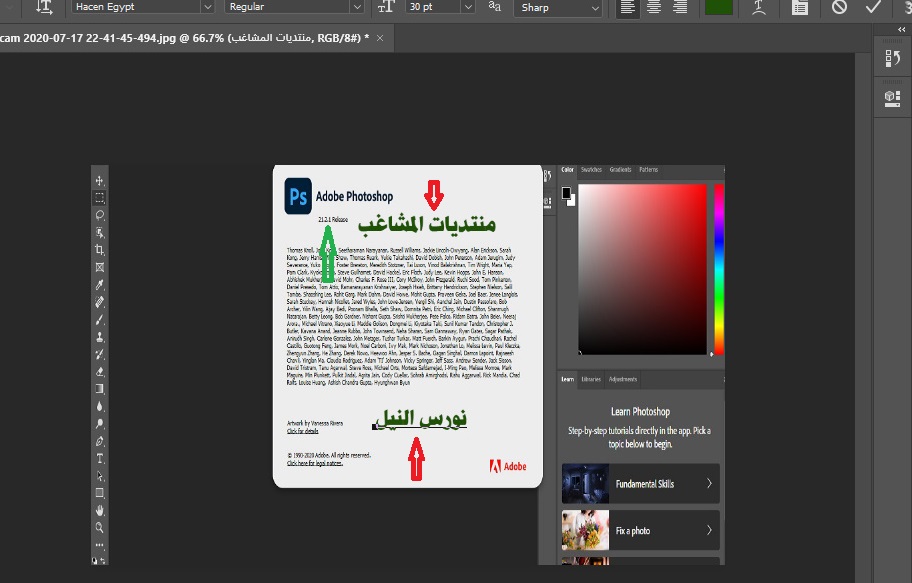
Task: Open the Create Warped Text option
Action: click(761, 7)
